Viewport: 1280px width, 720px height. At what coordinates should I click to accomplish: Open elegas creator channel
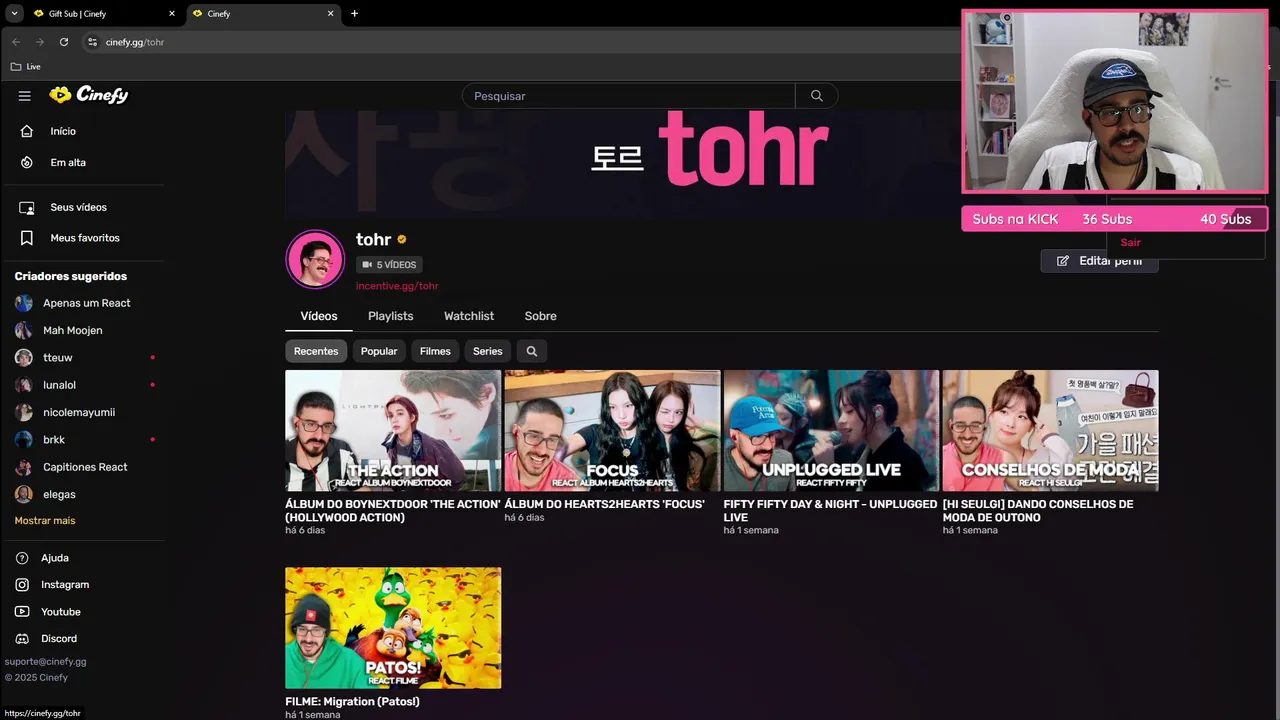pyautogui.click(x=59, y=494)
